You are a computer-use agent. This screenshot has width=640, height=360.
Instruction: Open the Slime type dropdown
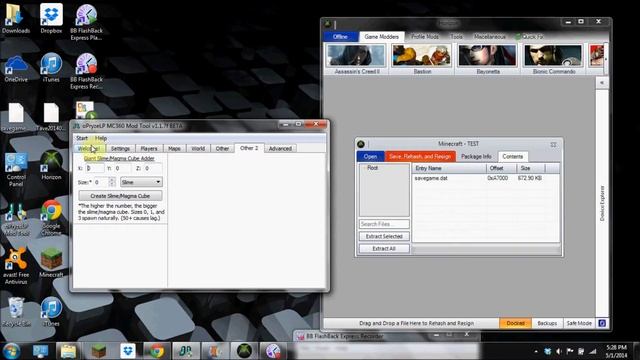[141, 182]
